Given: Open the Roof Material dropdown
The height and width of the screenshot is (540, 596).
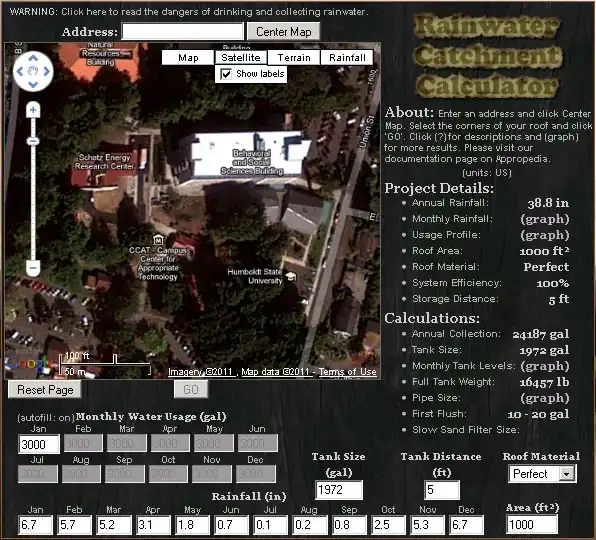Looking at the screenshot, I should [542, 474].
